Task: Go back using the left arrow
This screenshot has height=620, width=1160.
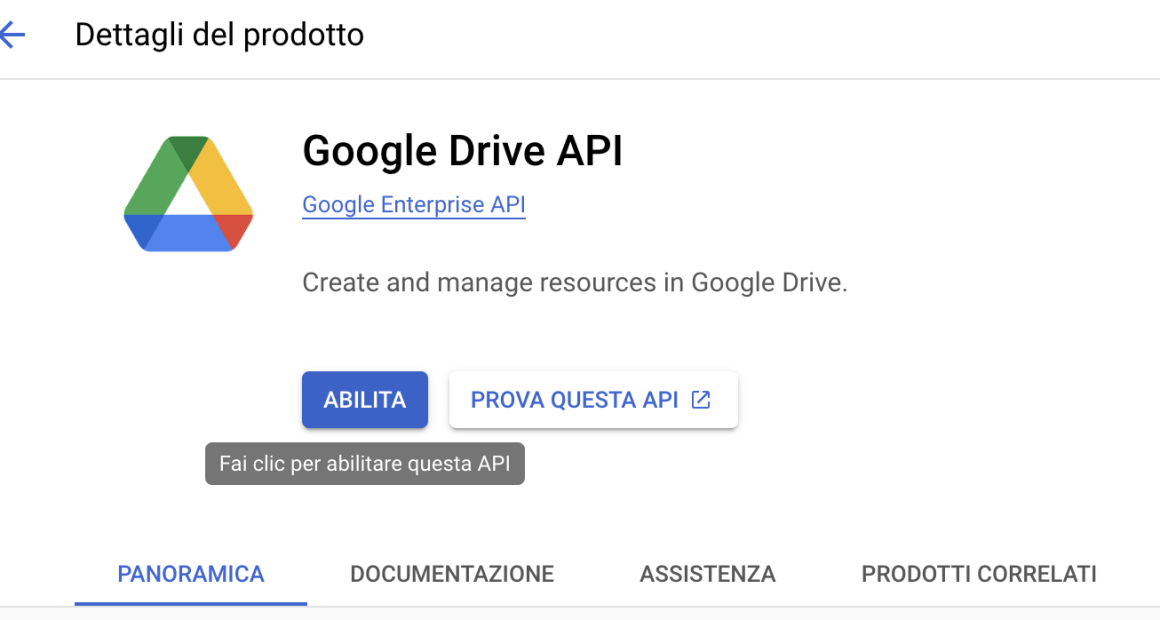Action: pos(12,35)
